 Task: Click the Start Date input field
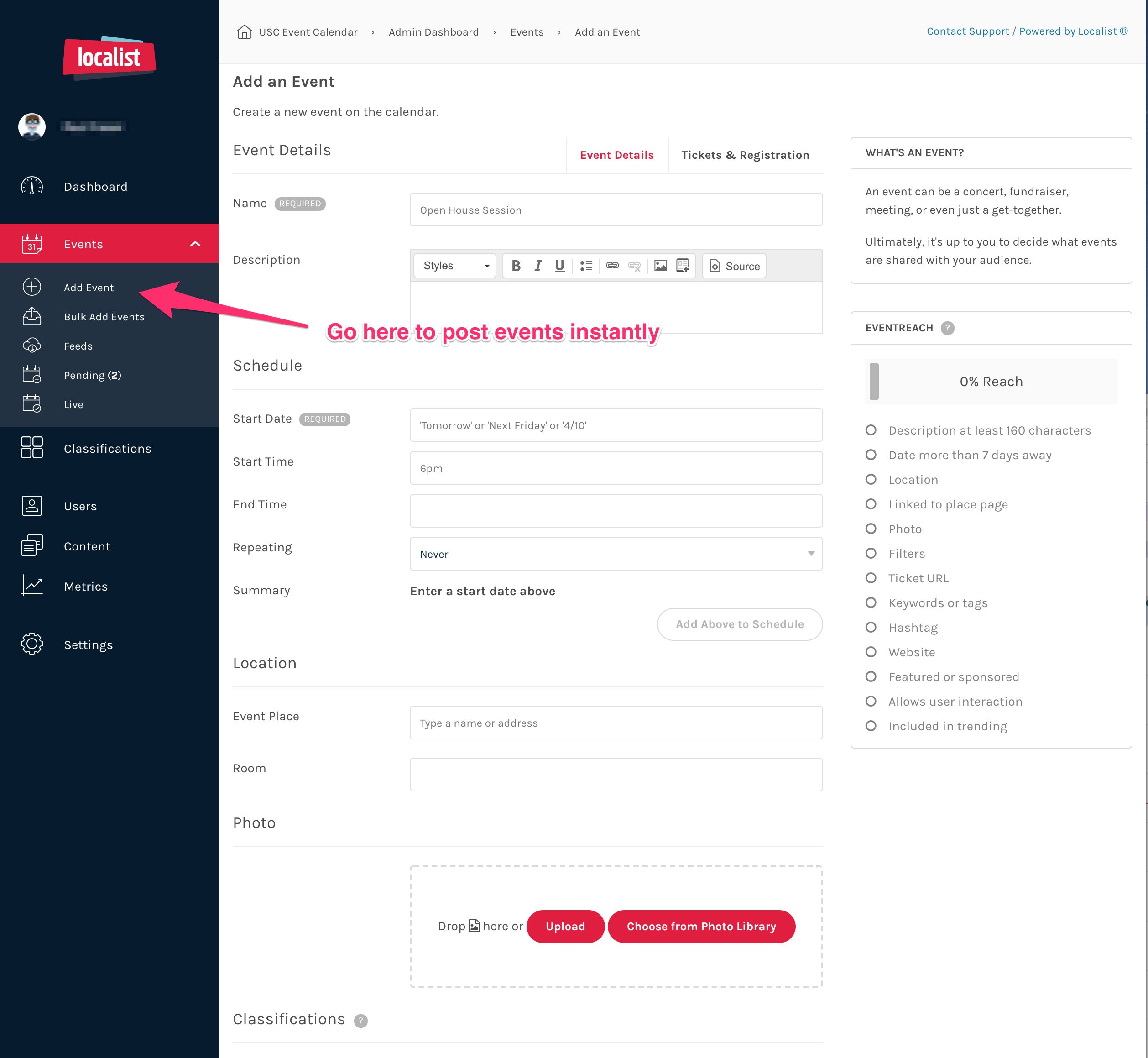pyautogui.click(x=616, y=425)
